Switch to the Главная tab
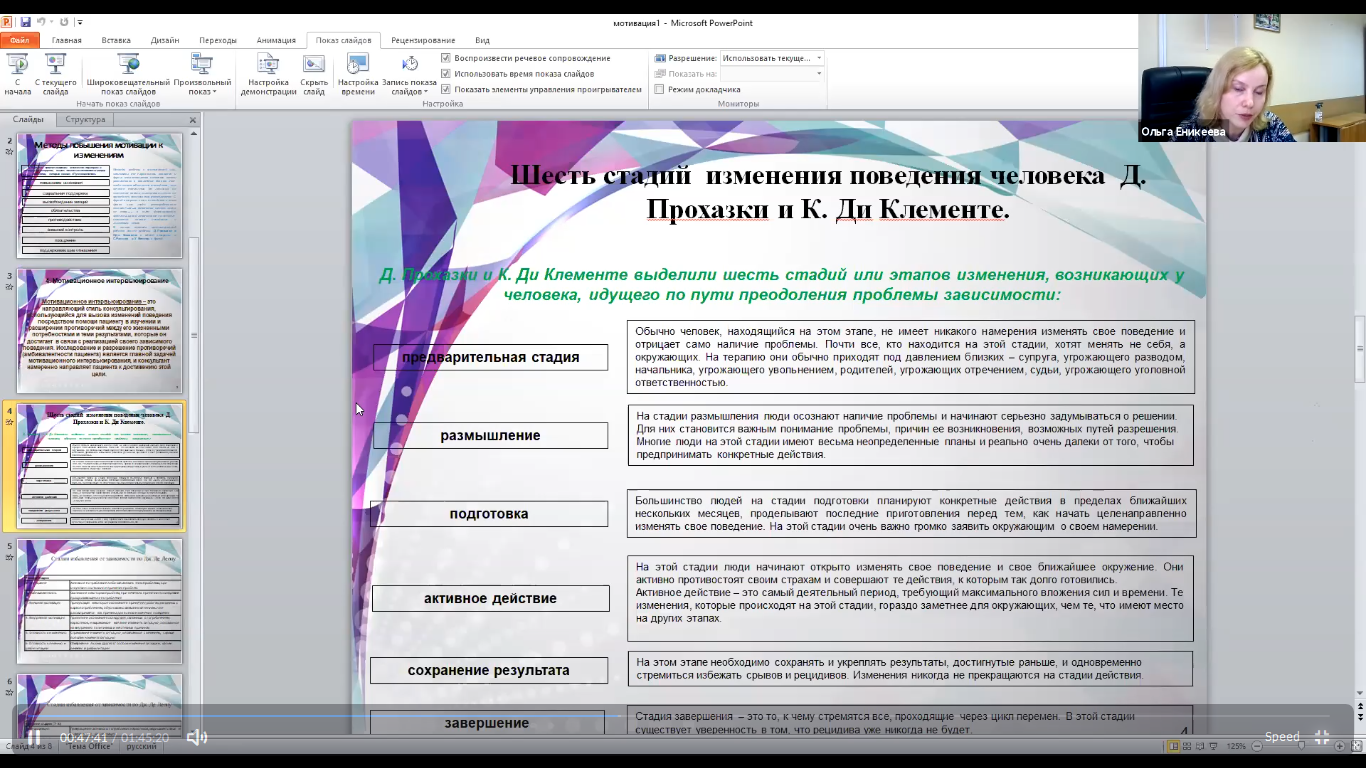The image size is (1366, 768). click(67, 40)
